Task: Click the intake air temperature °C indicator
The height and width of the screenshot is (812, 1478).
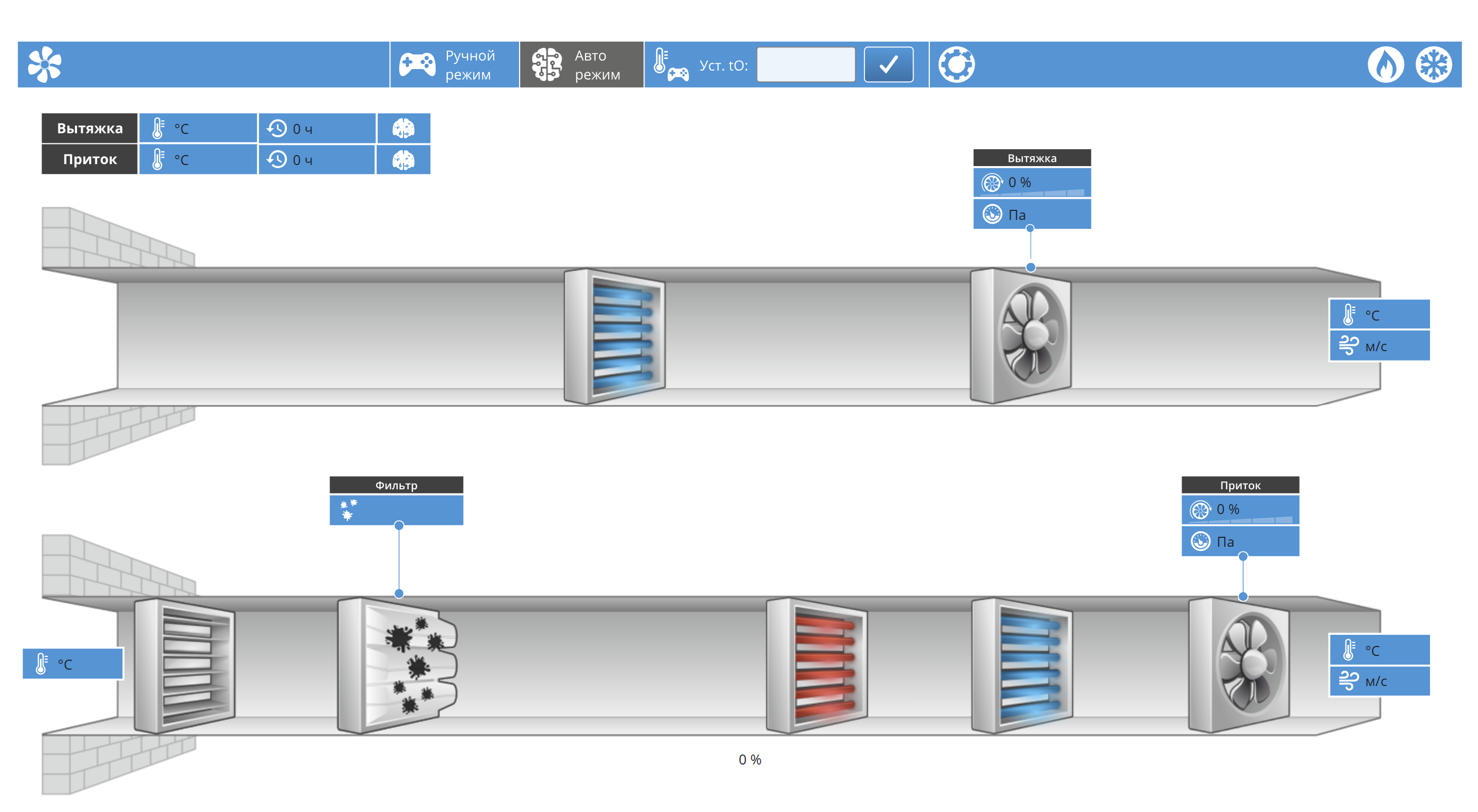Action: coord(73,663)
